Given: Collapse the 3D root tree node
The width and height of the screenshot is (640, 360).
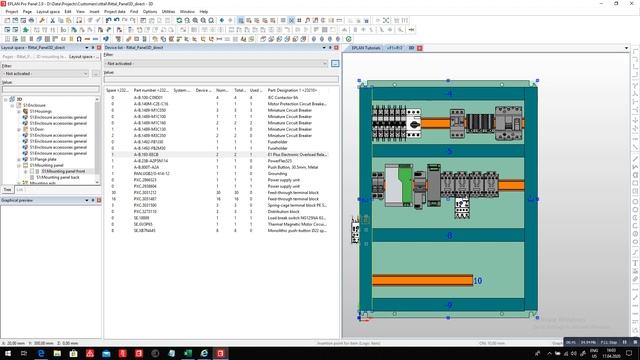Looking at the screenshot, I should pyautogui.click(x=6, y=99).
